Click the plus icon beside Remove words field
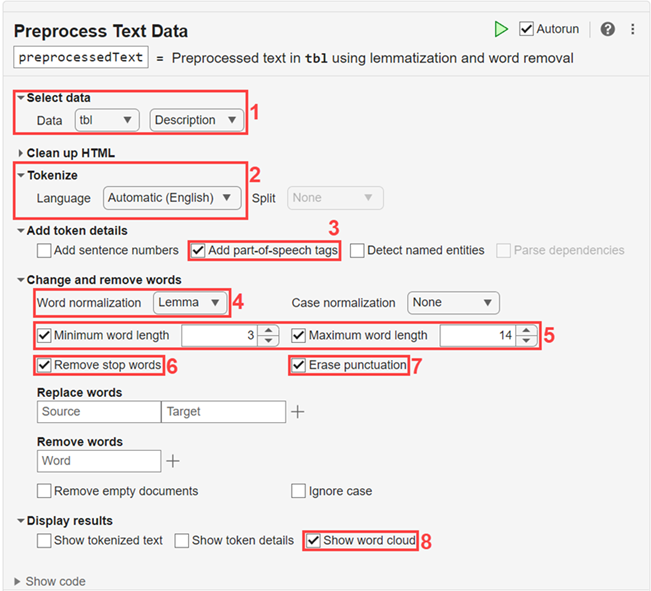Screen dimensions: 651x591 172,461
